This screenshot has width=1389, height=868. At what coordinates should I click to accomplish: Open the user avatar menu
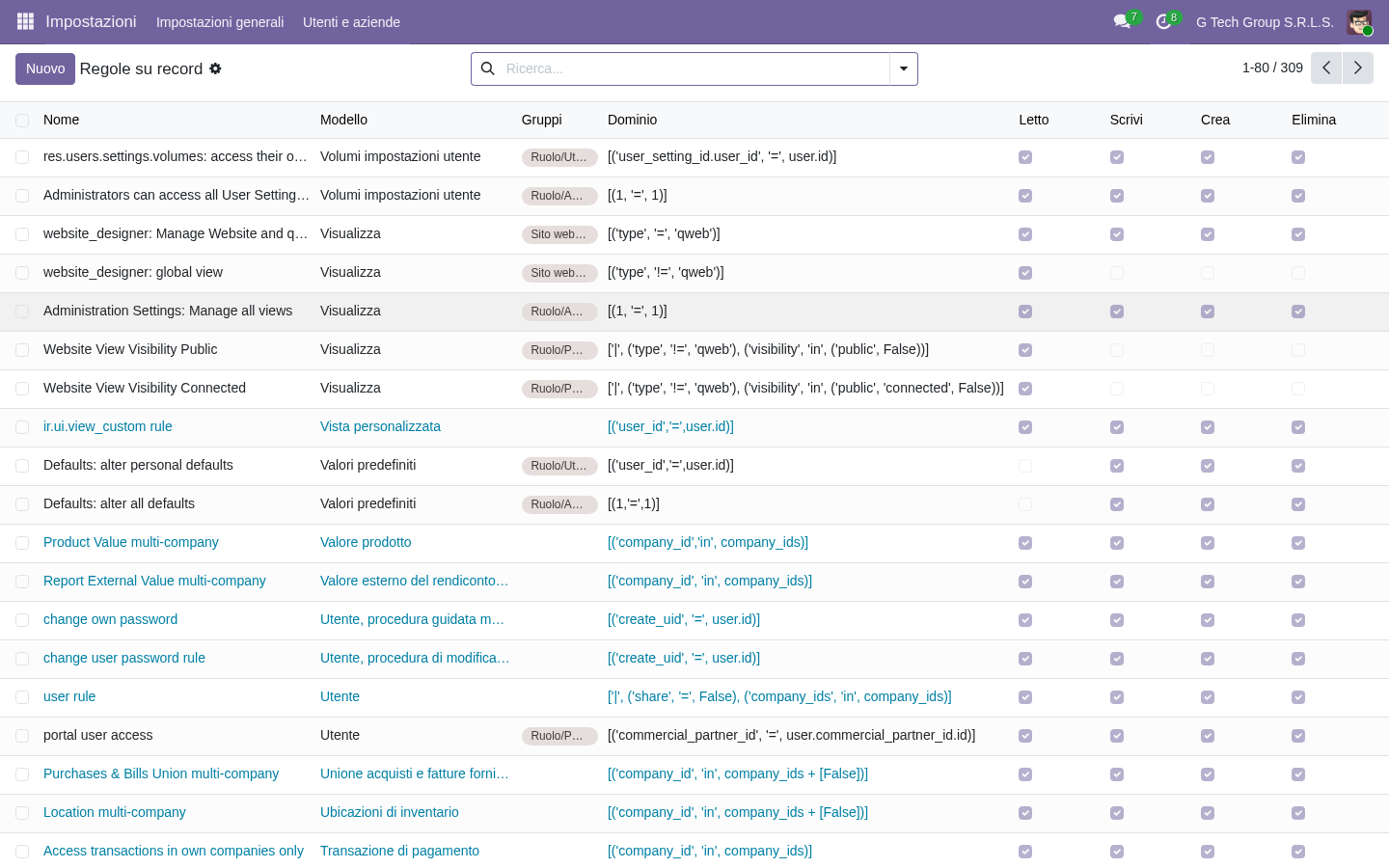[x=1360, y=21]
